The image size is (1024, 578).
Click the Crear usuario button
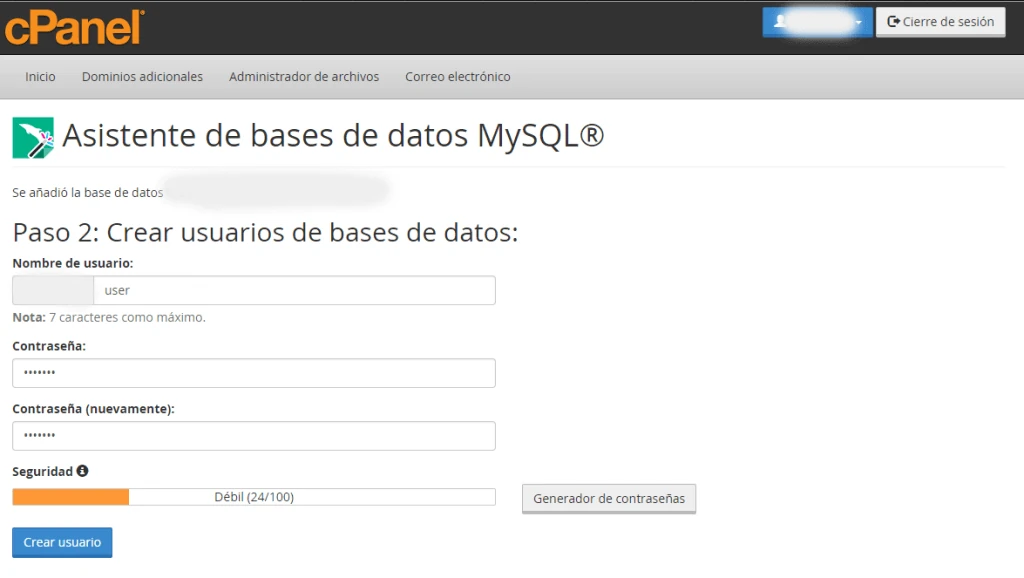62,542
